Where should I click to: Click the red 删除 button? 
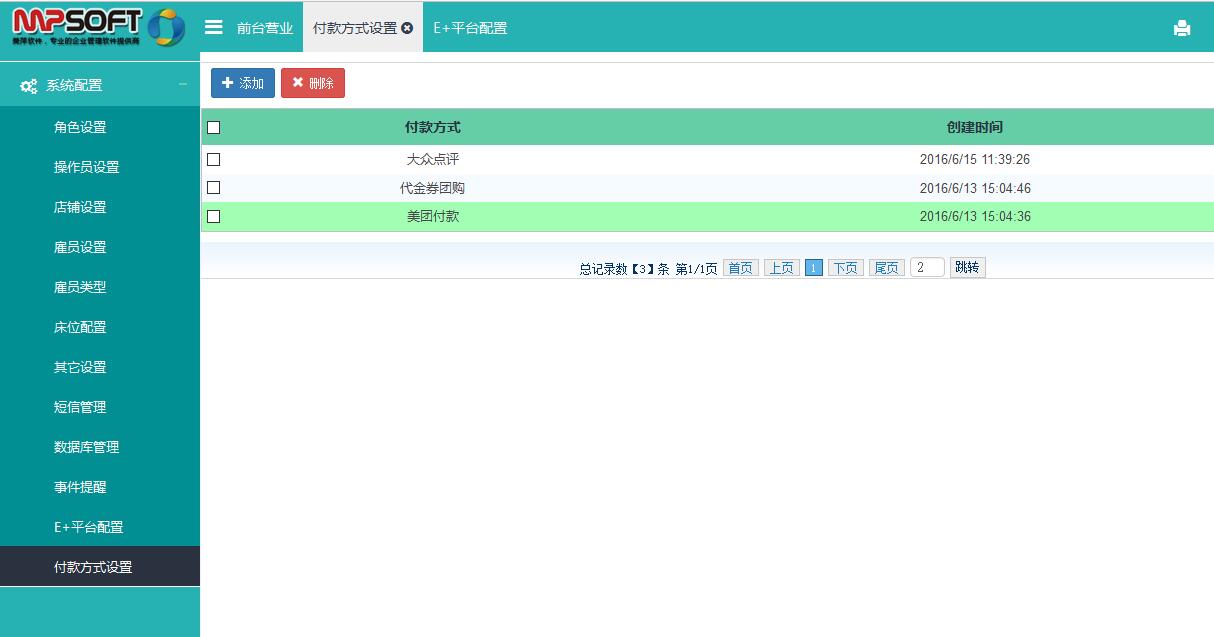point(312,83)
